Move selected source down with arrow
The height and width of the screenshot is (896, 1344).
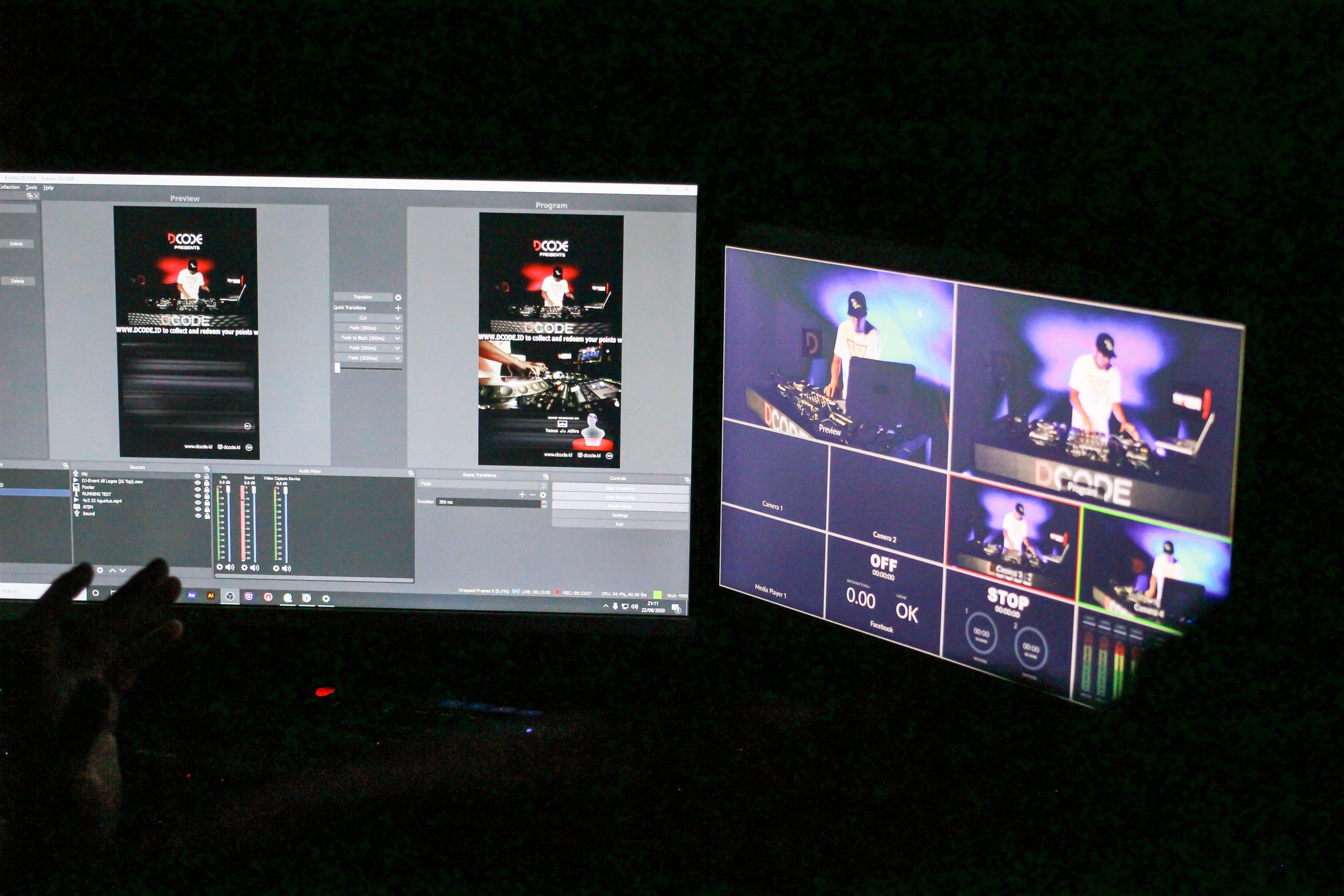(122, 570)
